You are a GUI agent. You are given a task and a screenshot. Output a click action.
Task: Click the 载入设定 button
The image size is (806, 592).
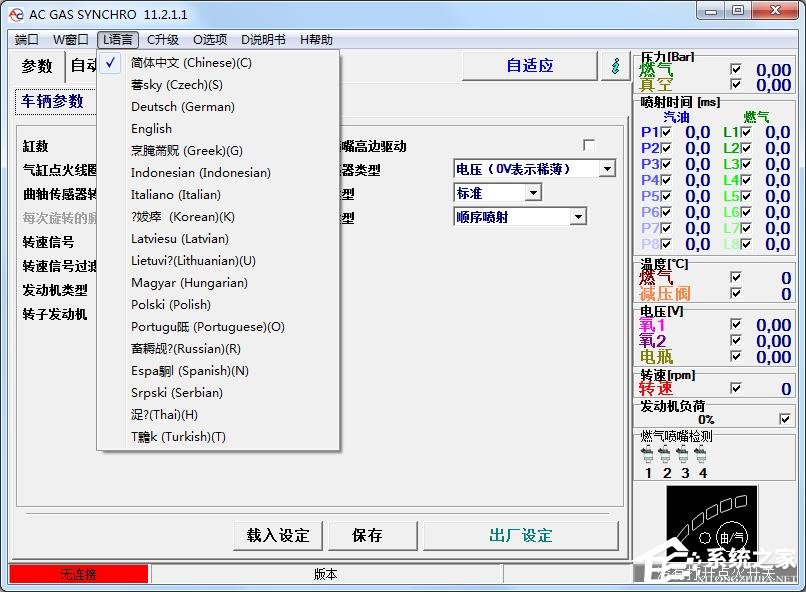click(278, 535)
